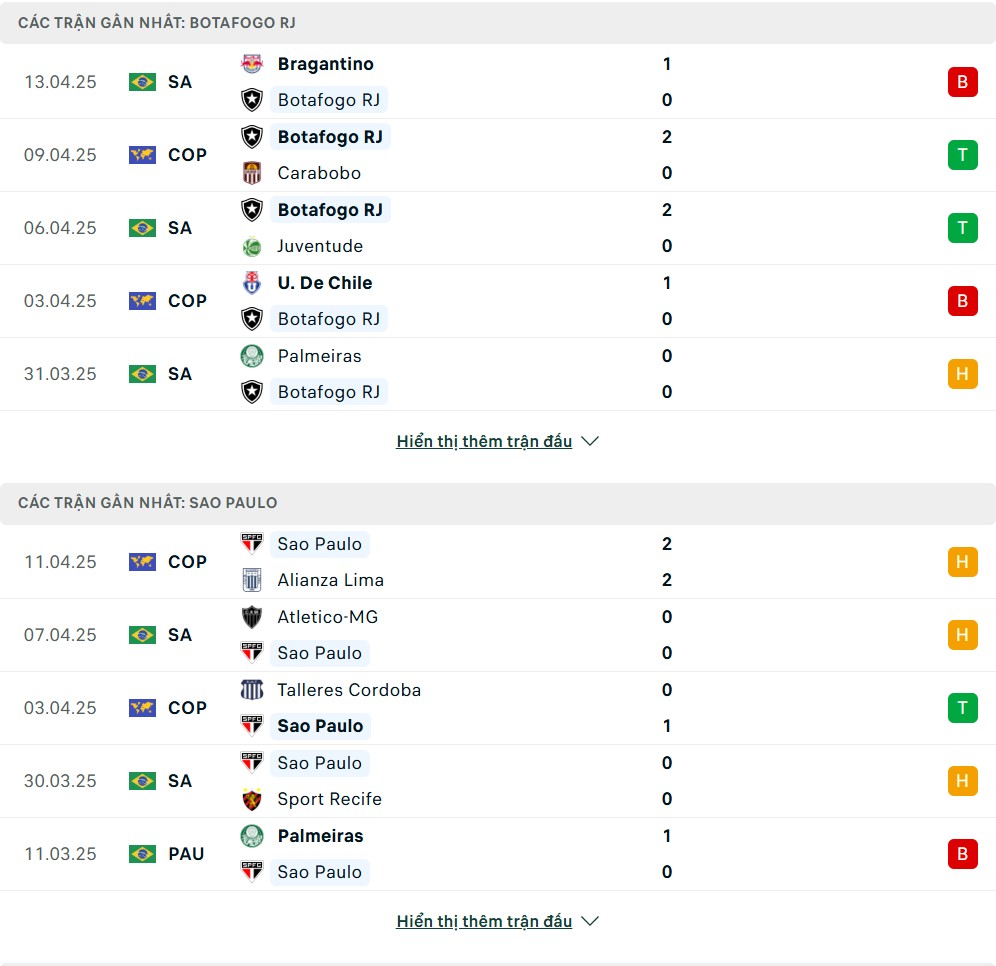Click the Bragantino team logo
The height and width of the screenshot is (966, 996).
[252, 64]
